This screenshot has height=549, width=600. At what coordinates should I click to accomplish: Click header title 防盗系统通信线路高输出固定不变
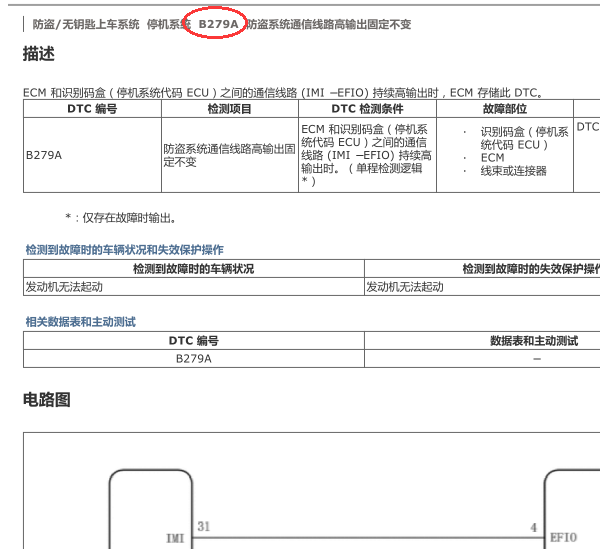(328, 24)
